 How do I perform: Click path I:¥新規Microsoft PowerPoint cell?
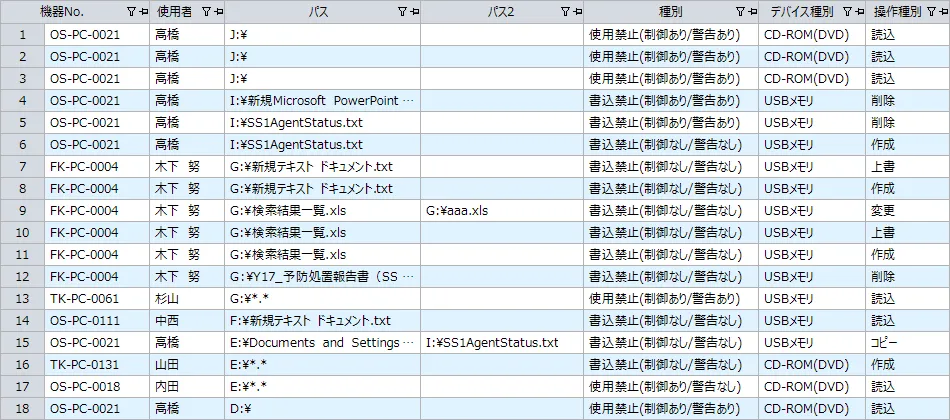tap(322, 101)
